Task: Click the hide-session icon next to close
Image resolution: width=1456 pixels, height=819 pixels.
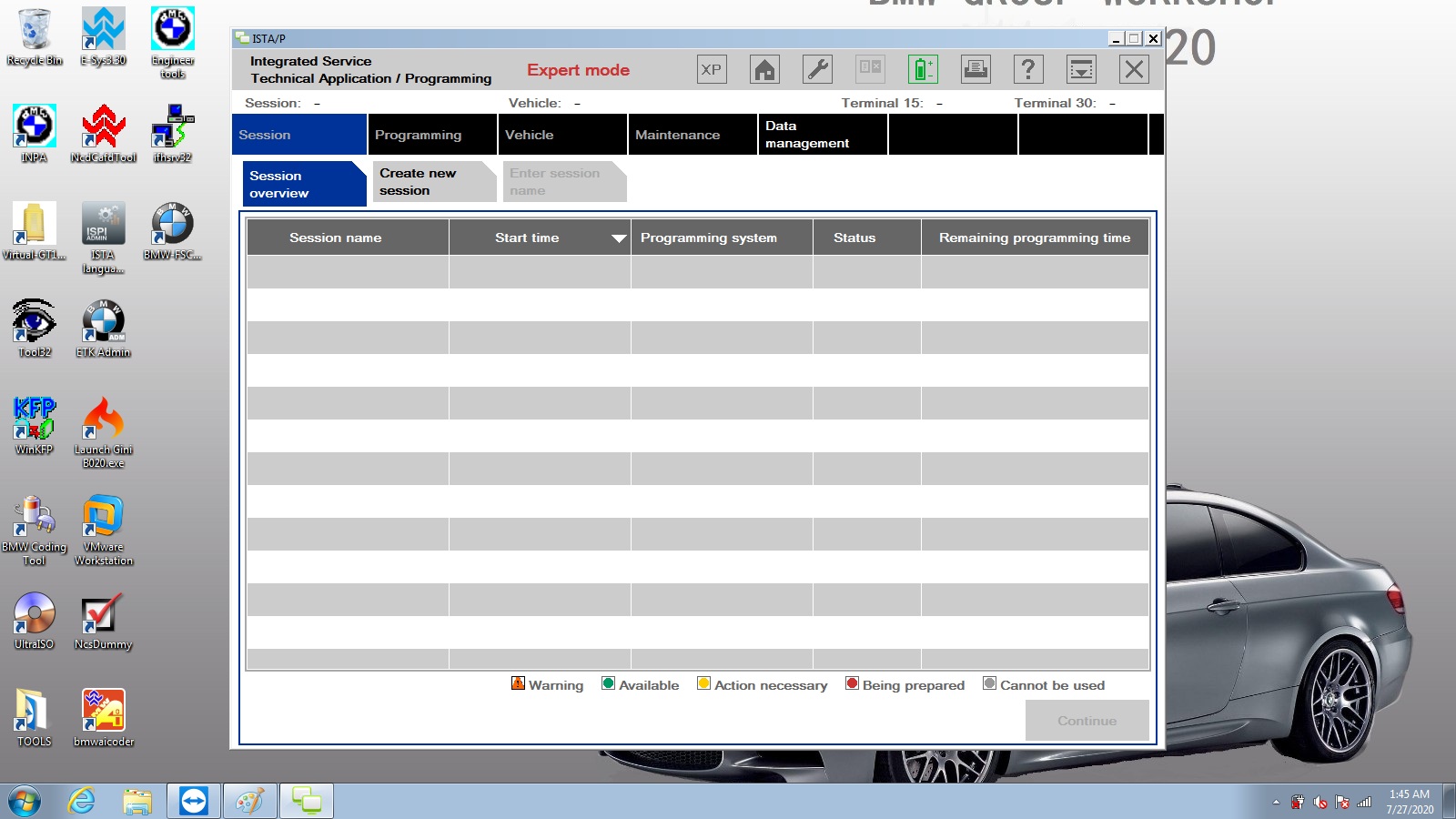Action: point(1080,68)
